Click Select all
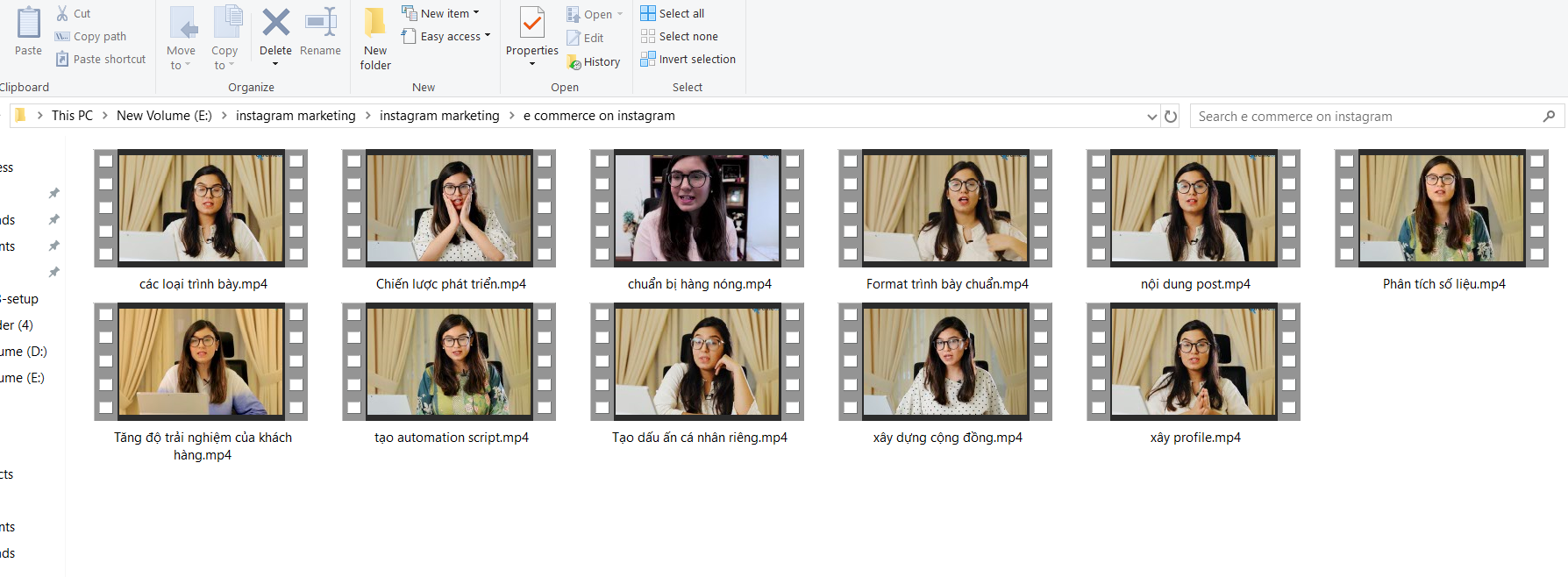The width and height of the screenshot is (1568, 577). (673, 13)
